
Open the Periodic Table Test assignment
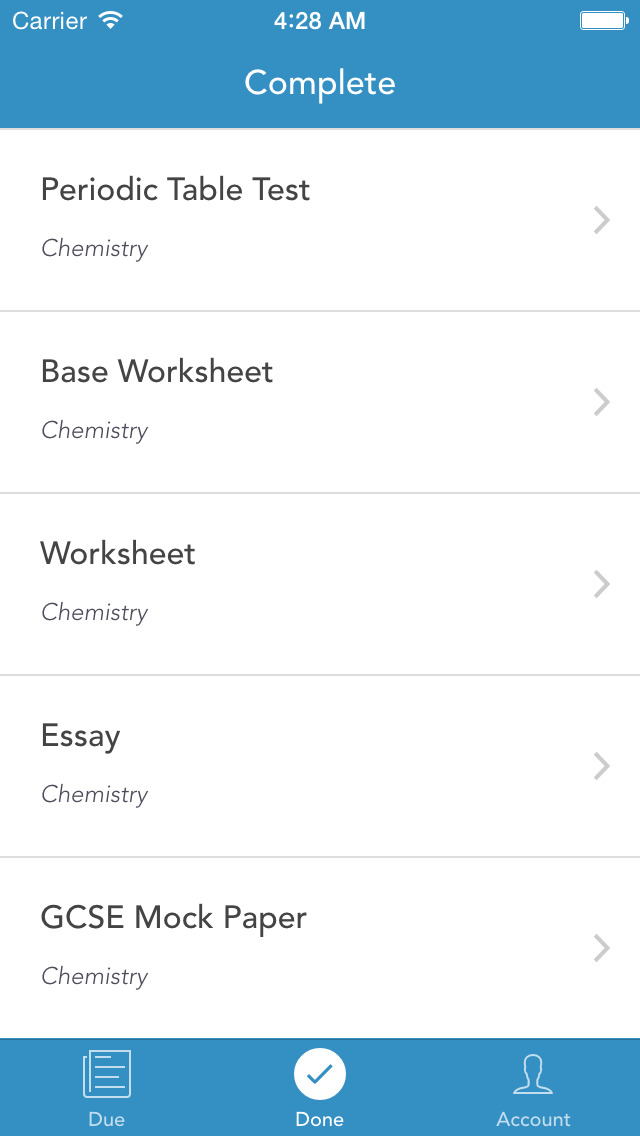coord(175,190)
